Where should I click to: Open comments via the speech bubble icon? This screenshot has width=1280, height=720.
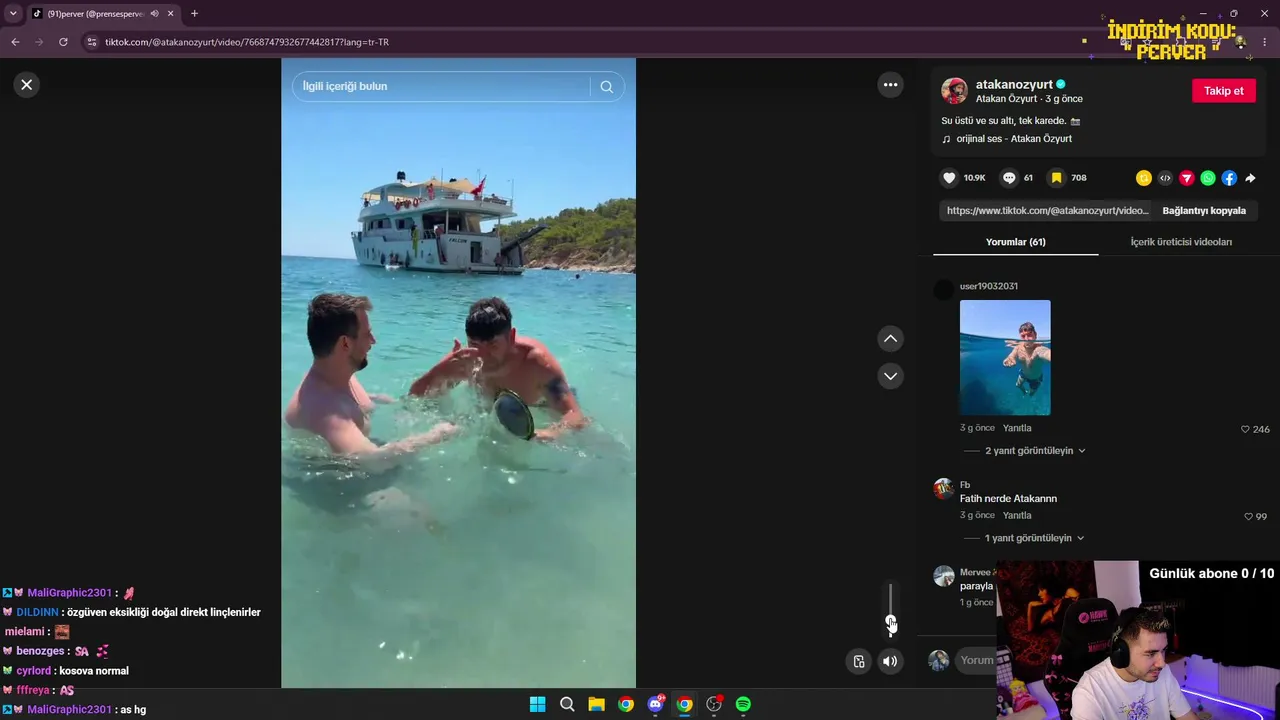[1009, 178]
